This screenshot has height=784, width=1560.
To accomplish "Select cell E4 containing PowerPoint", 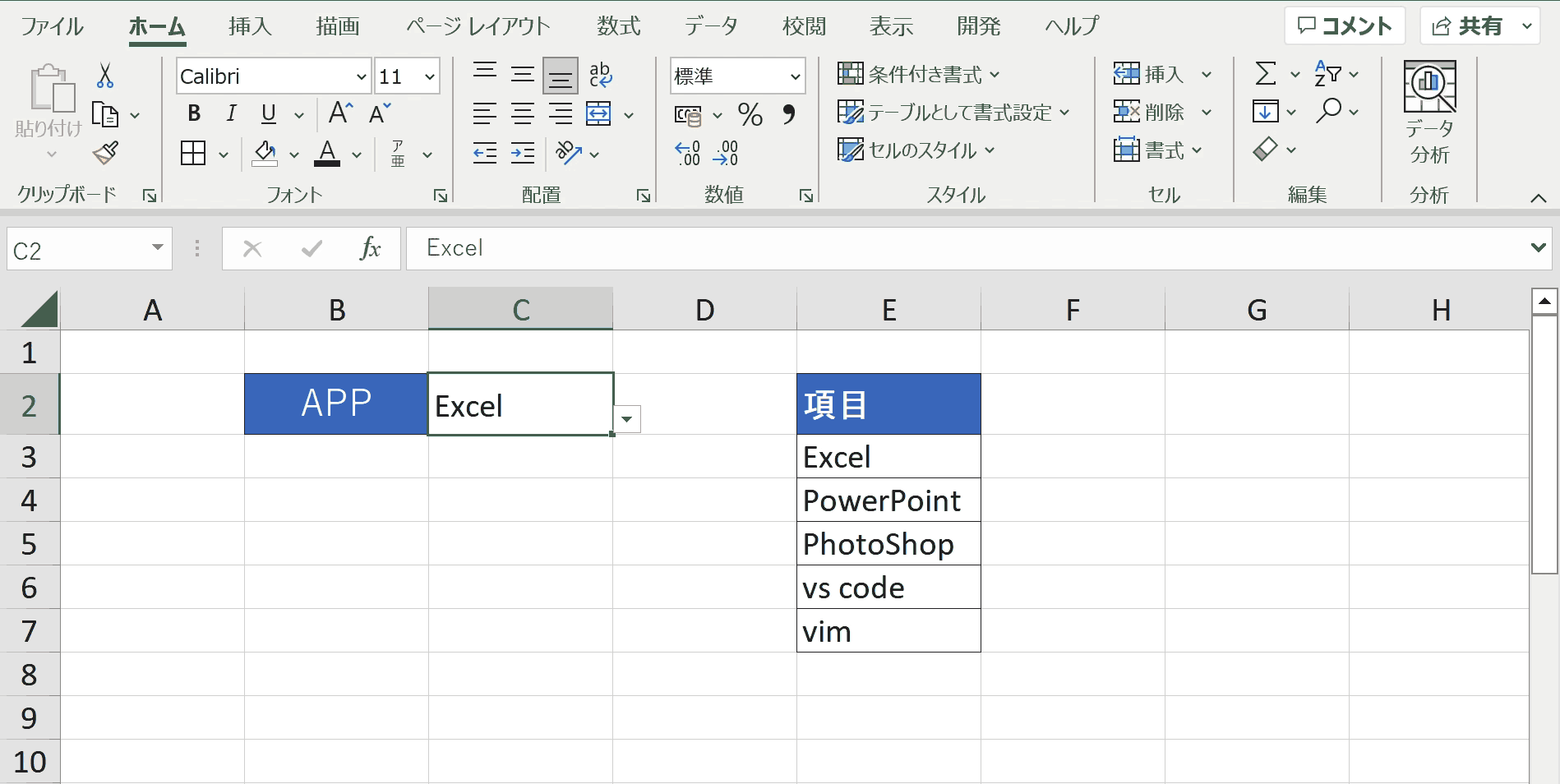I will click(888, 500).
